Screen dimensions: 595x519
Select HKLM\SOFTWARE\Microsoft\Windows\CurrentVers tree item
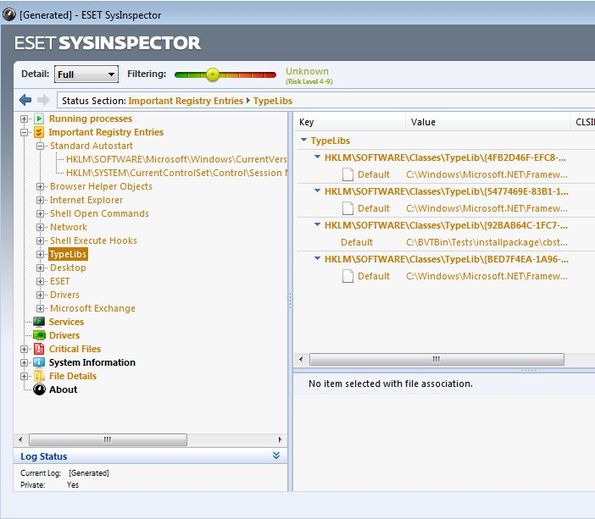(x=176, y=159)
